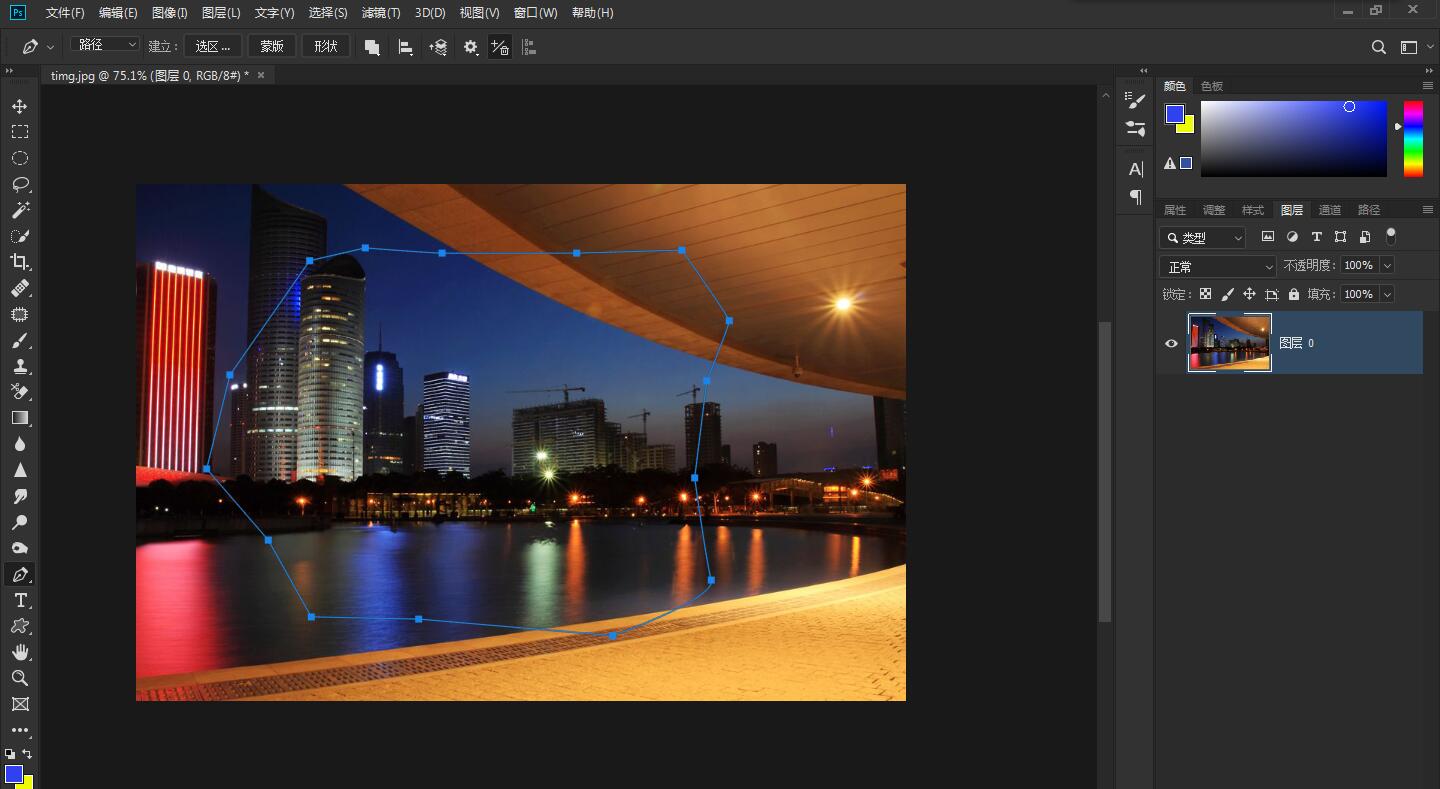Select the Horizontal Type tool
The height and width of the screenshot is (789, 1440).
tap(19, 600)
